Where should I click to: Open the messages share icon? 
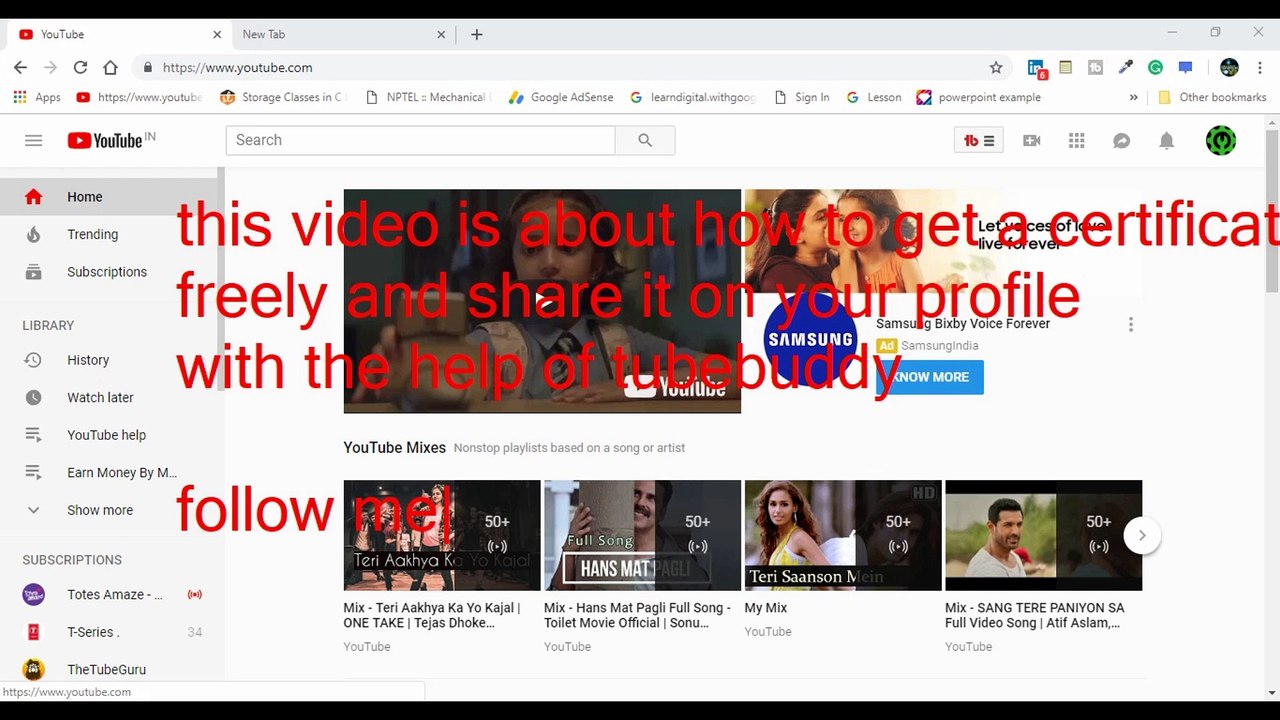[1121, 141]
